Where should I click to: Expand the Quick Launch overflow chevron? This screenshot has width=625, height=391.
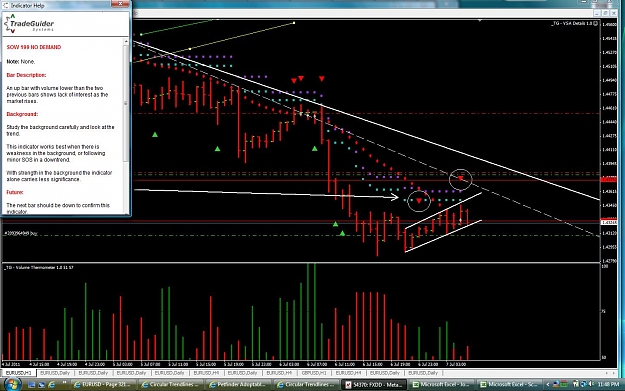point(64,383)
